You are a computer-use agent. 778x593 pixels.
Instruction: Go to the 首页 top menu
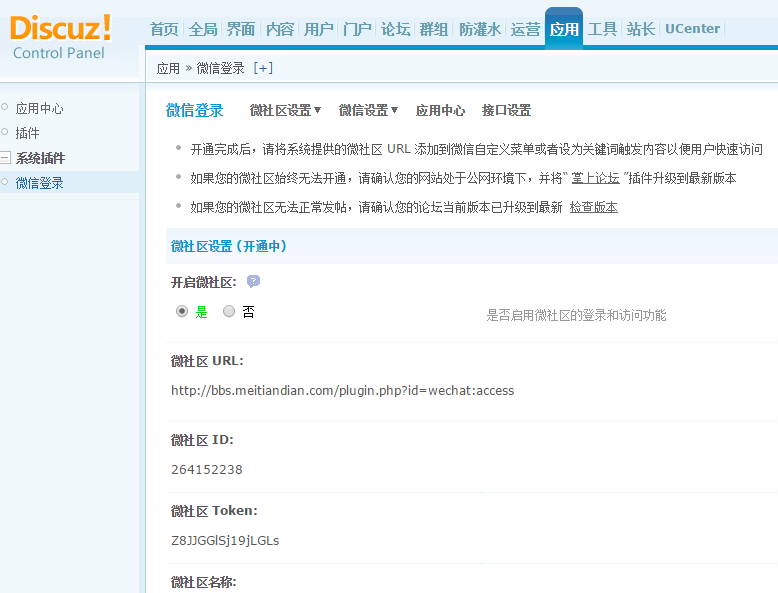164,29
